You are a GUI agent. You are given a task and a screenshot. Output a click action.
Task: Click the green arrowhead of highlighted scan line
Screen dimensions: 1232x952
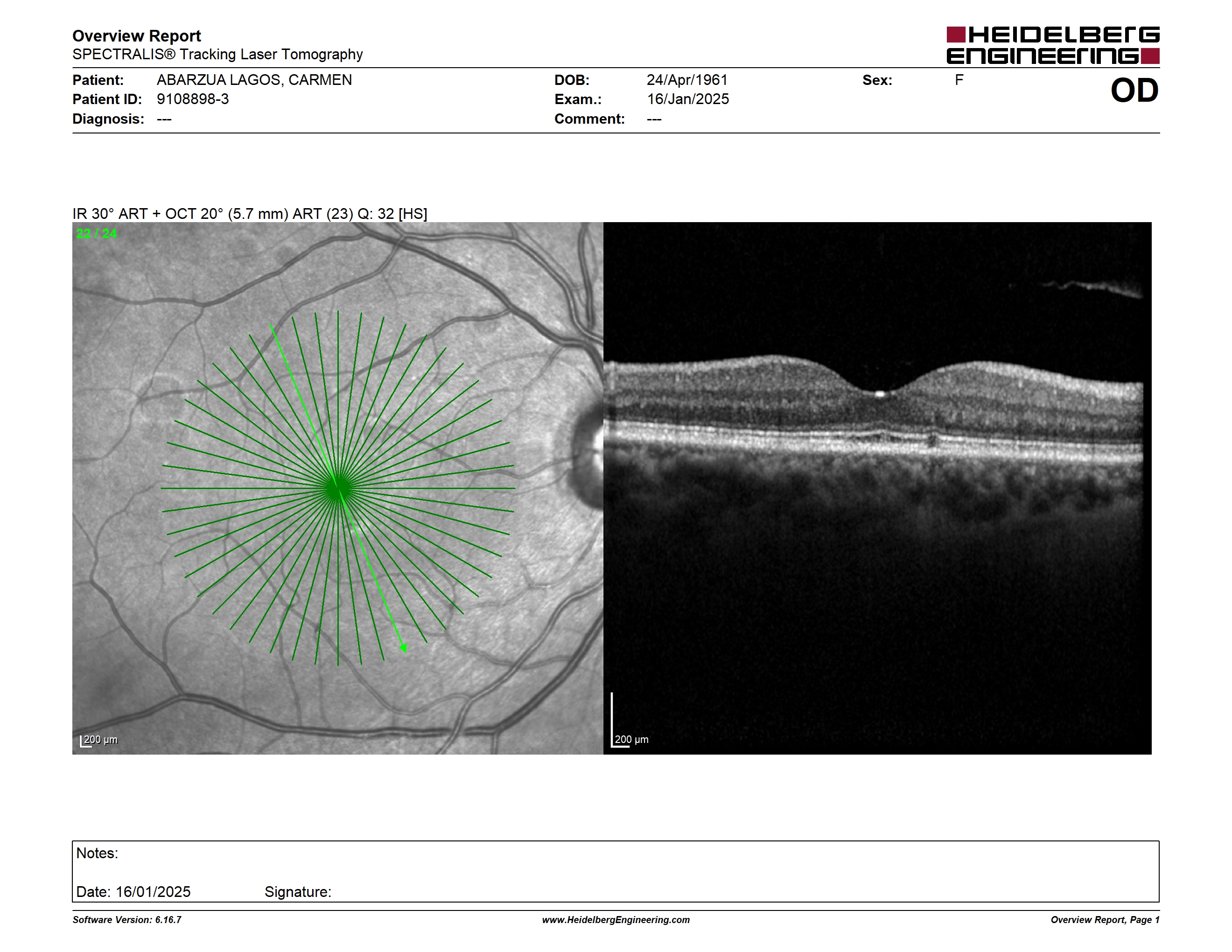[403, 649]
